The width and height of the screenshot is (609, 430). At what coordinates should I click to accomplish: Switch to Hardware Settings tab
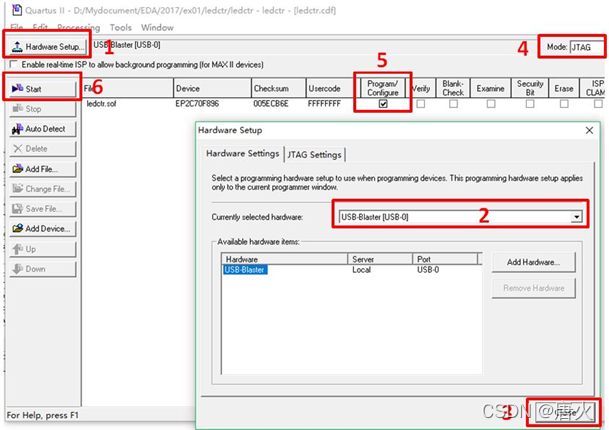coord(243,154)
